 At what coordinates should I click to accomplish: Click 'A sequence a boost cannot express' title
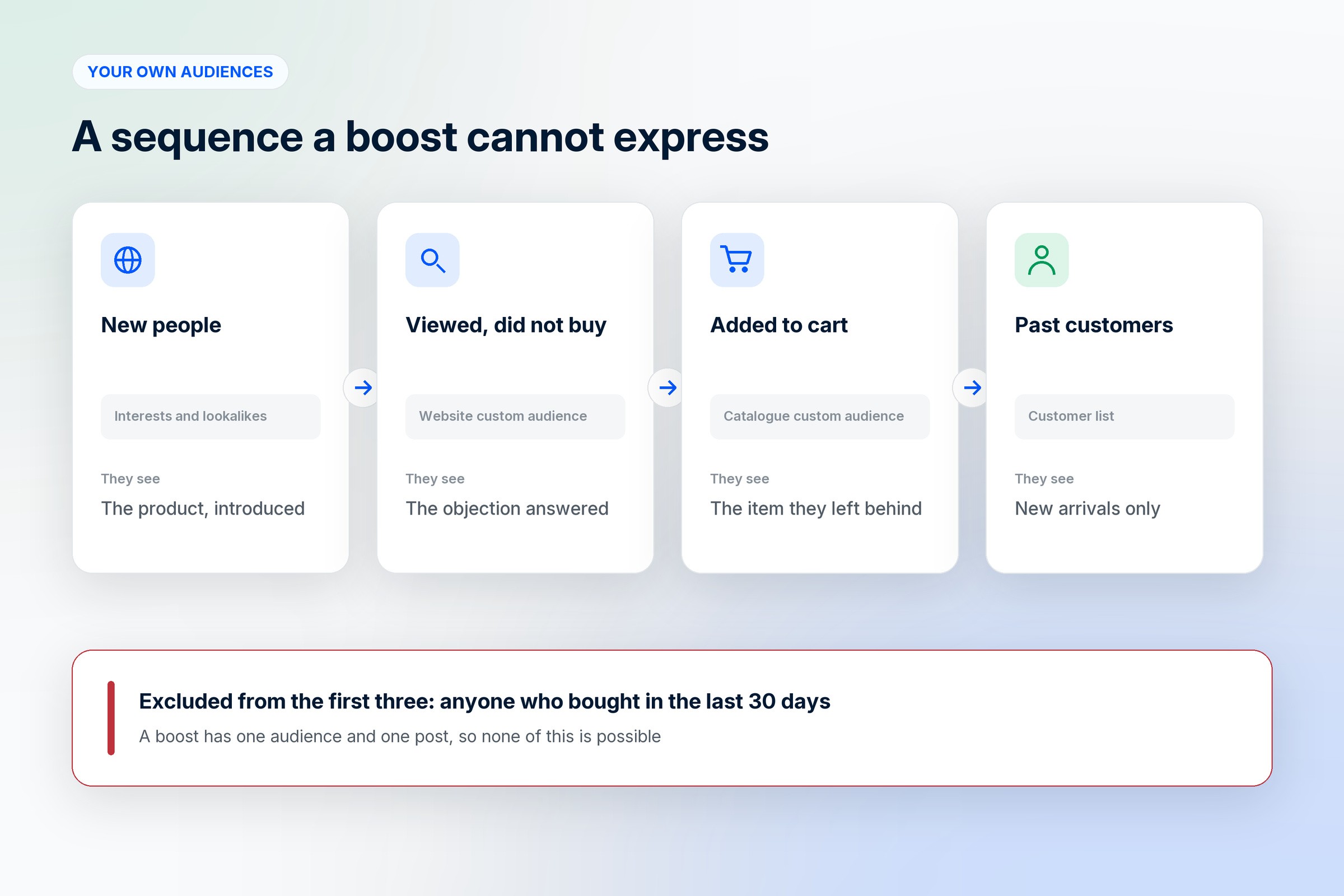[x=420, y=138]
